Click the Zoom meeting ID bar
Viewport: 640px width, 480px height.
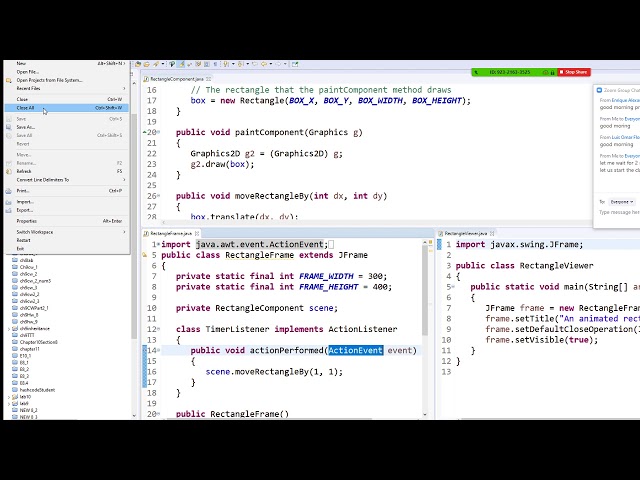point(509,72)
